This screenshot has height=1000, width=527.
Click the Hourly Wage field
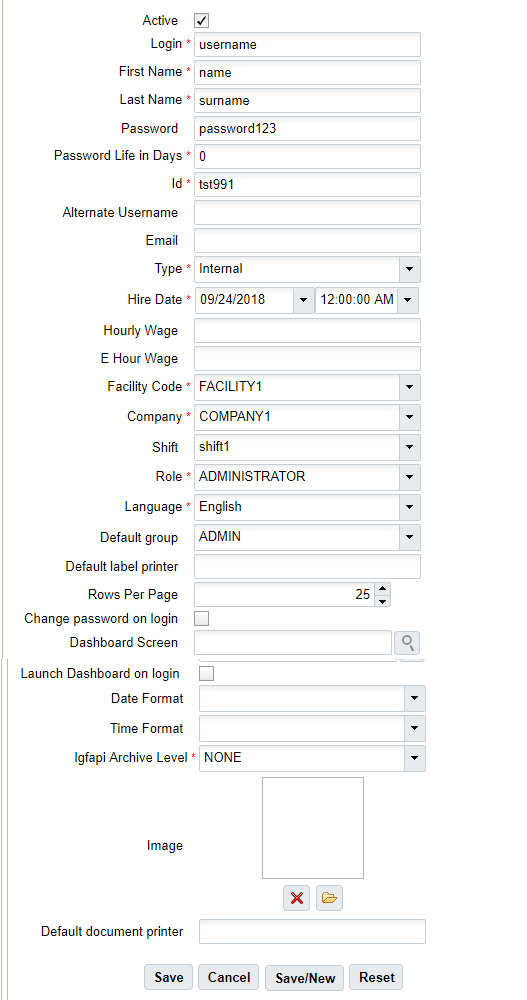(308, 331)
